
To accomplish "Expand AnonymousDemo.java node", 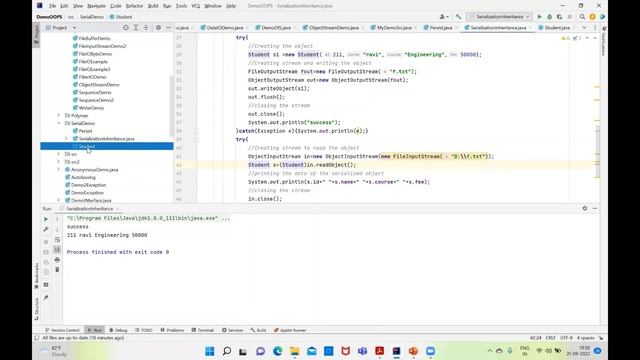I will click(59, 169).
